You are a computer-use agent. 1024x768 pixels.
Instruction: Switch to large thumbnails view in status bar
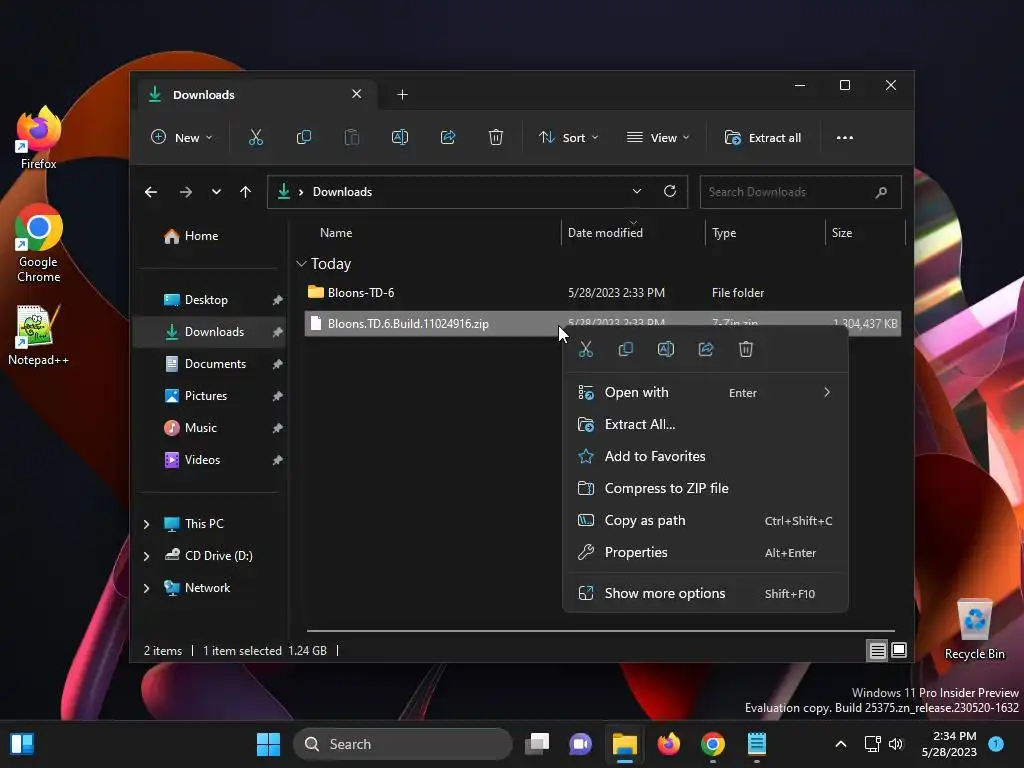(899, 650)
